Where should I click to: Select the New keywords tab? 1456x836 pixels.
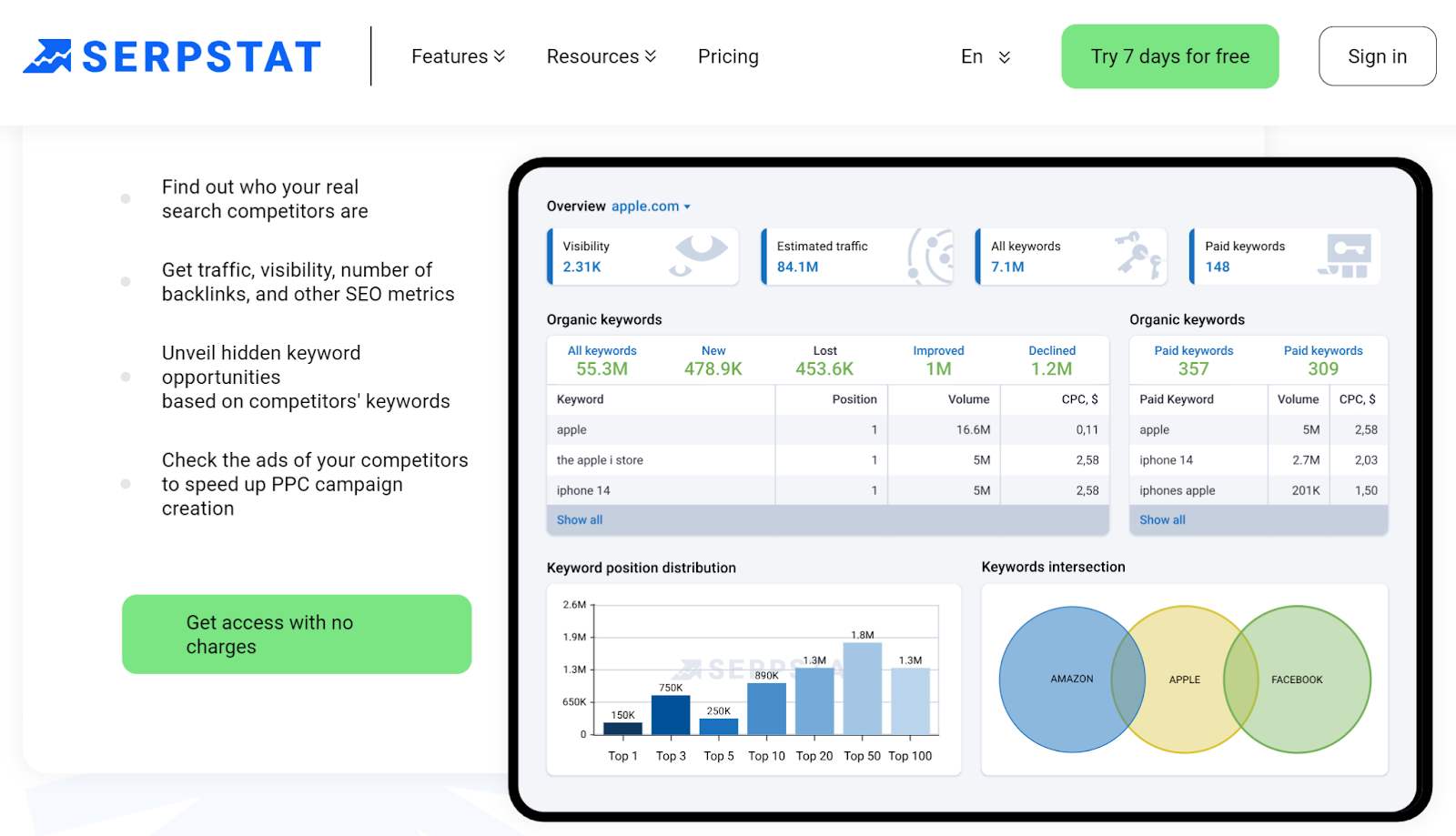click(713, 360)
